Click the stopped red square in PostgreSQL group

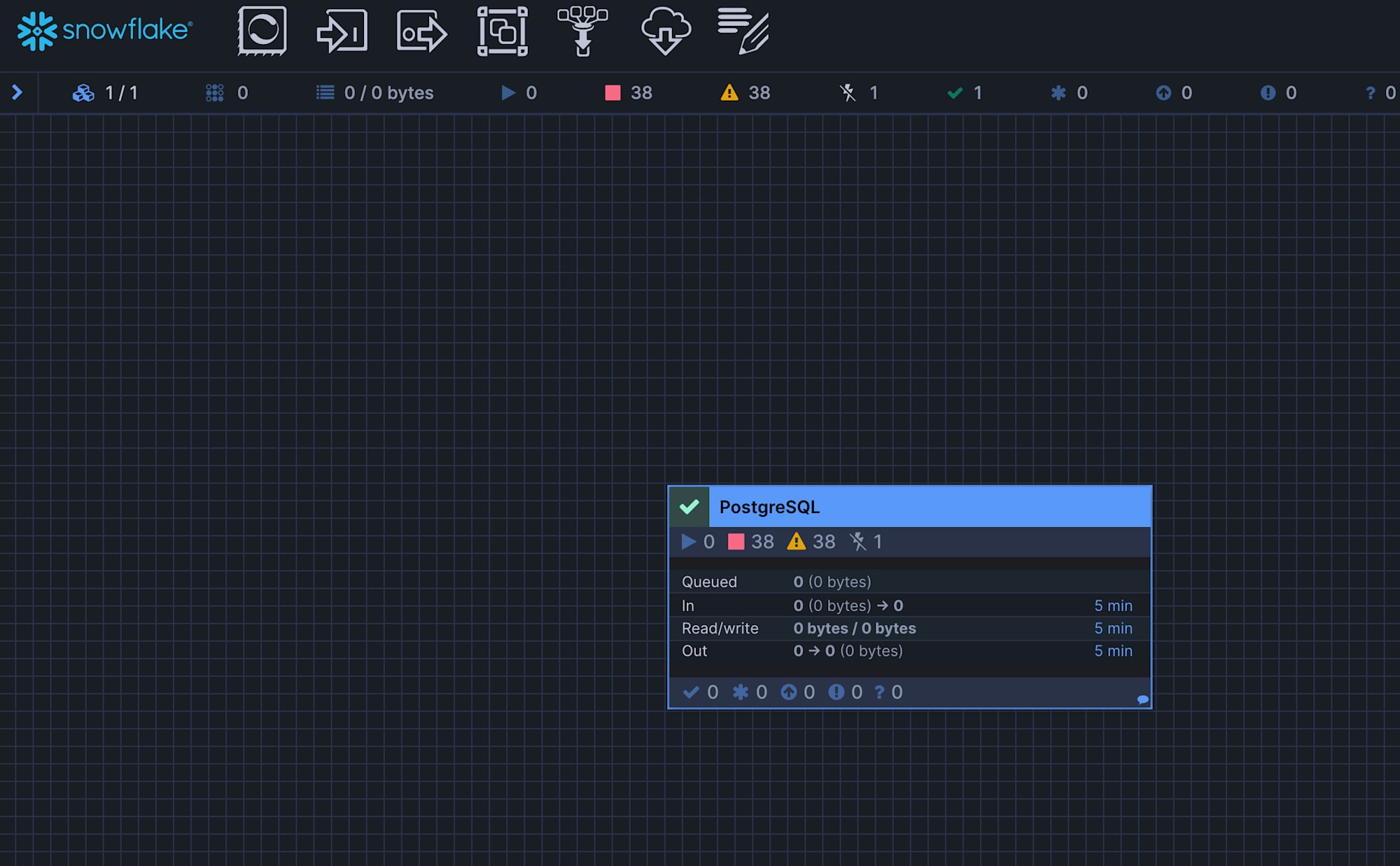[736, 541]
